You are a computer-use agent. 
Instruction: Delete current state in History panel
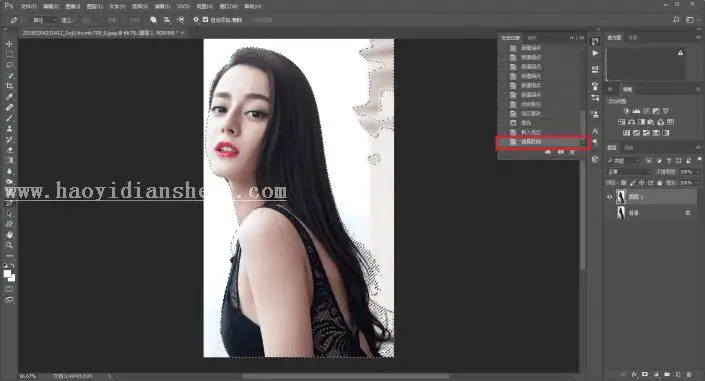tap(572, 152)
